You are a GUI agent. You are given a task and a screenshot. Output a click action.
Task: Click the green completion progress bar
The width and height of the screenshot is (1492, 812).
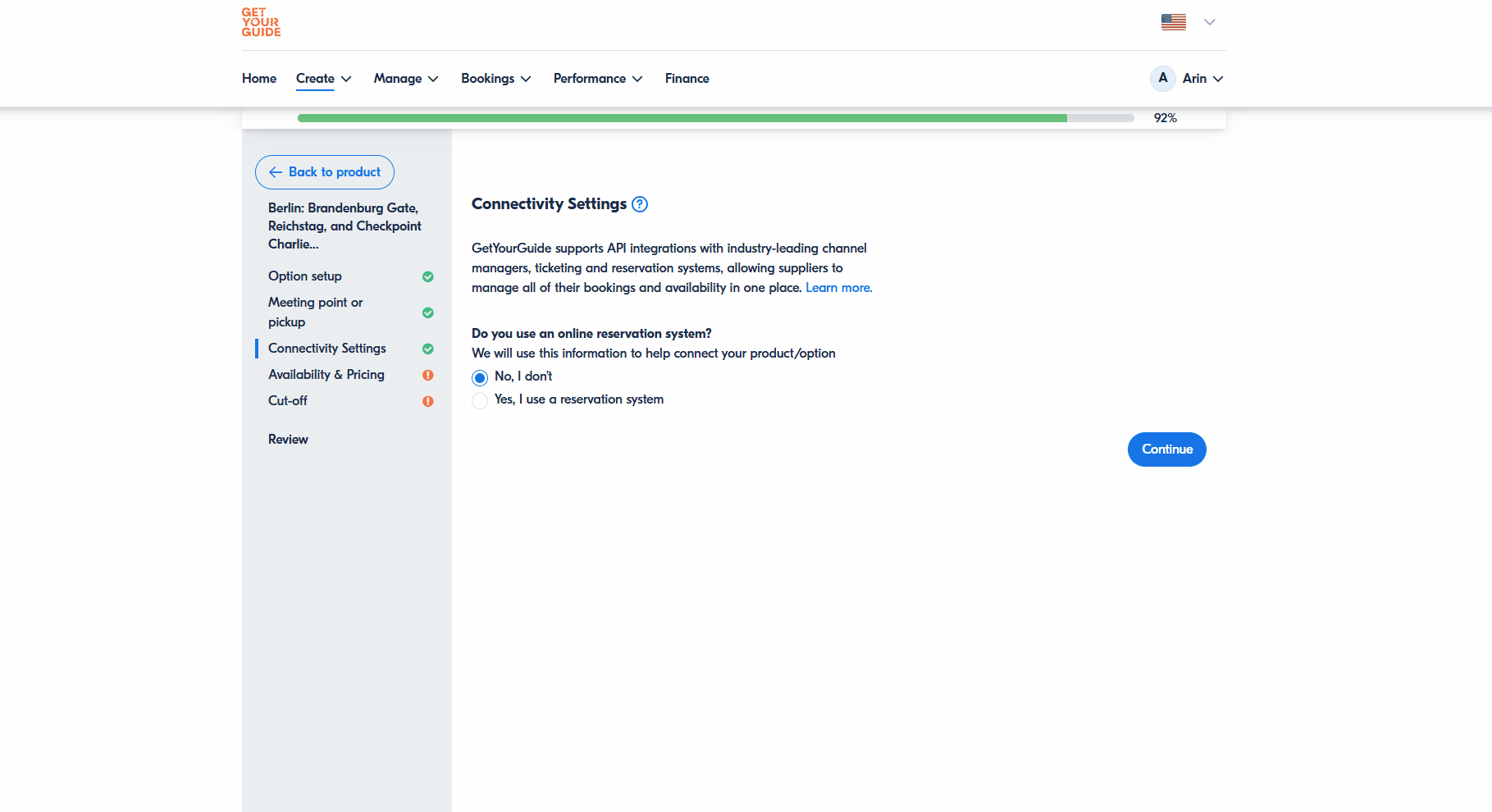[681, 118]
